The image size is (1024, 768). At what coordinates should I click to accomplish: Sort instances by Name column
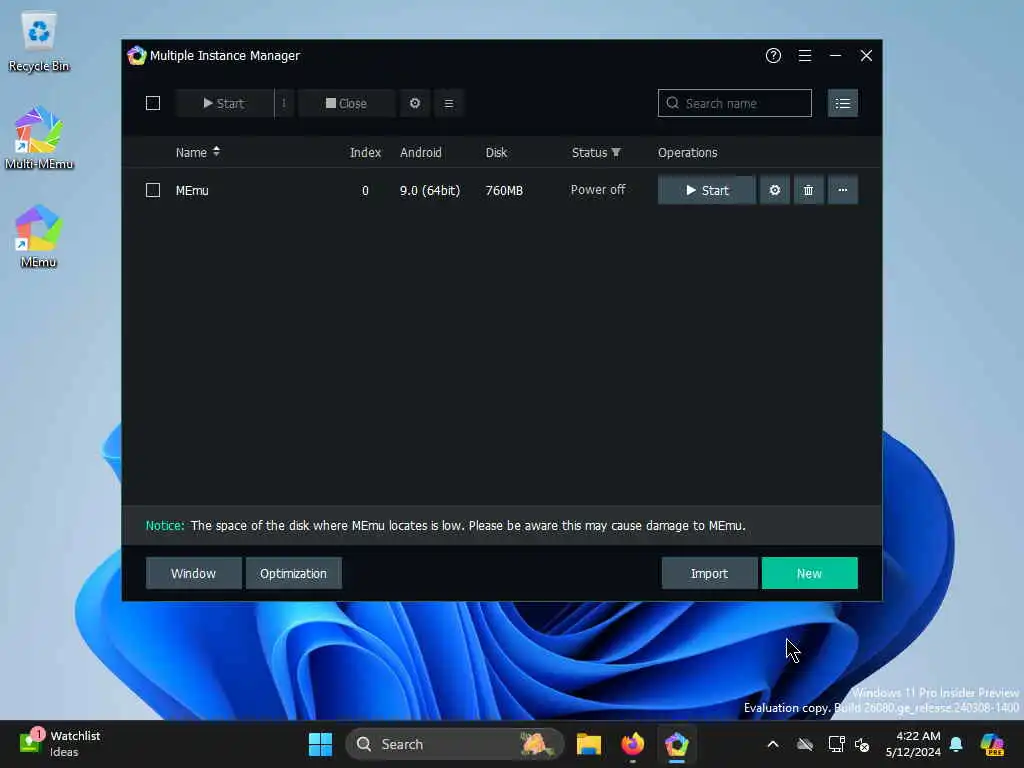pos(198,152)
